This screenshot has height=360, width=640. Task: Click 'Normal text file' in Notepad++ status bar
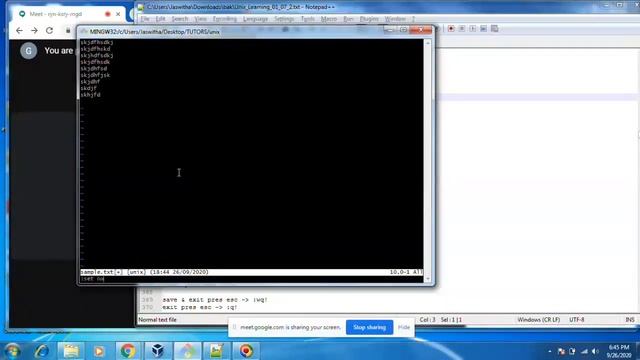pos(158,320)
